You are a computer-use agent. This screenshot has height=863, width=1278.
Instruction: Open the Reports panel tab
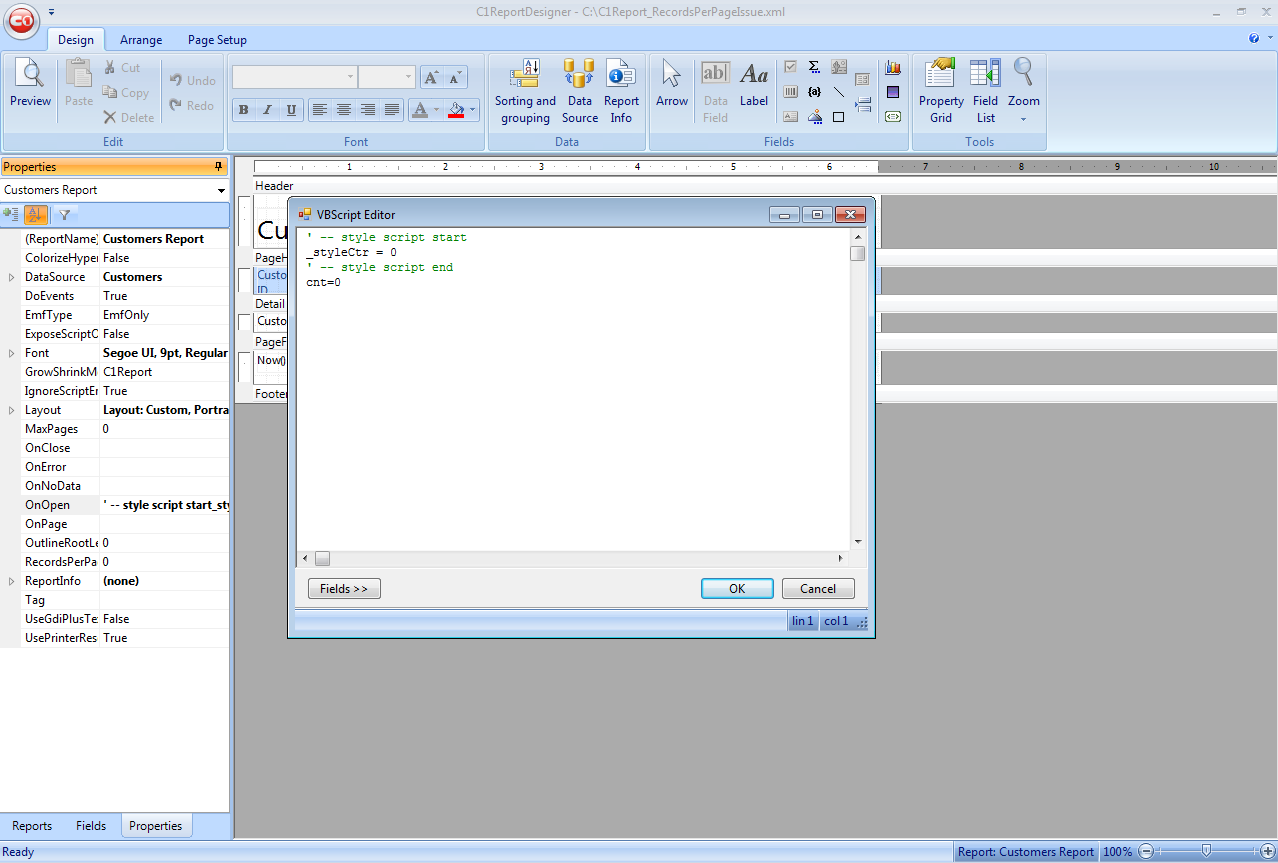tap(32, 826)
